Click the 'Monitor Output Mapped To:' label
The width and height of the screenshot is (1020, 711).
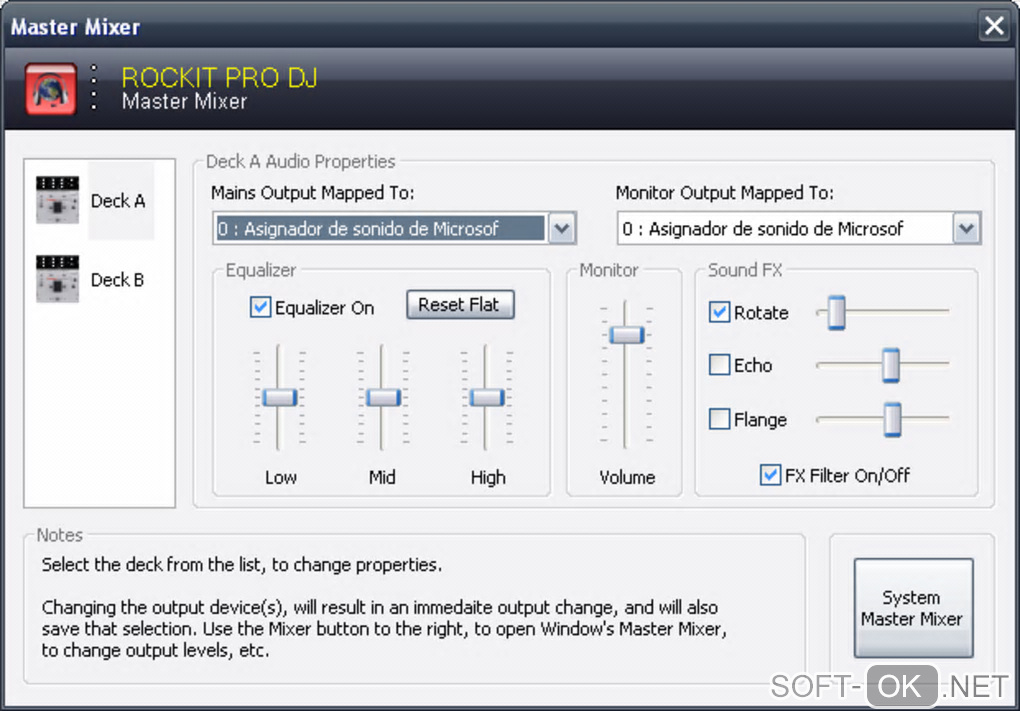[x=725, y=193]
